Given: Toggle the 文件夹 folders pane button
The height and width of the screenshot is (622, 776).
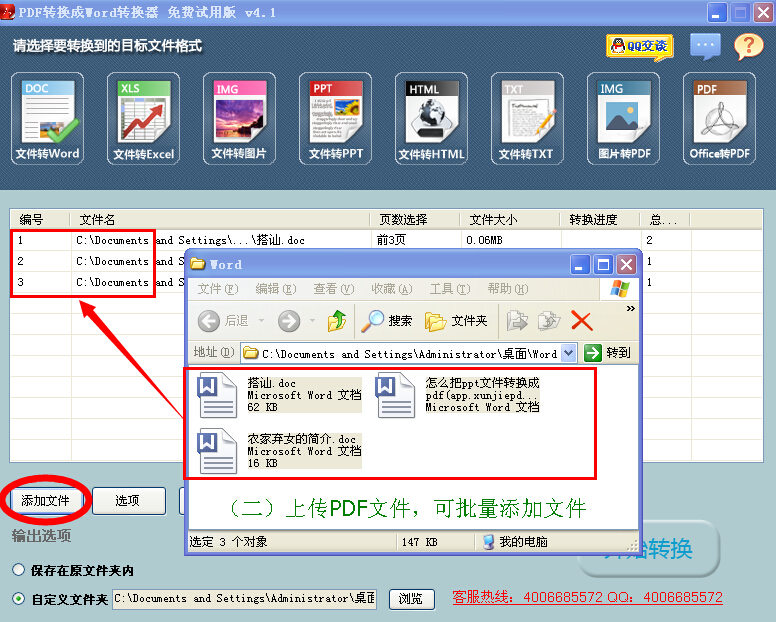Looking at the screenshot, I should click(x=456, y=321).
